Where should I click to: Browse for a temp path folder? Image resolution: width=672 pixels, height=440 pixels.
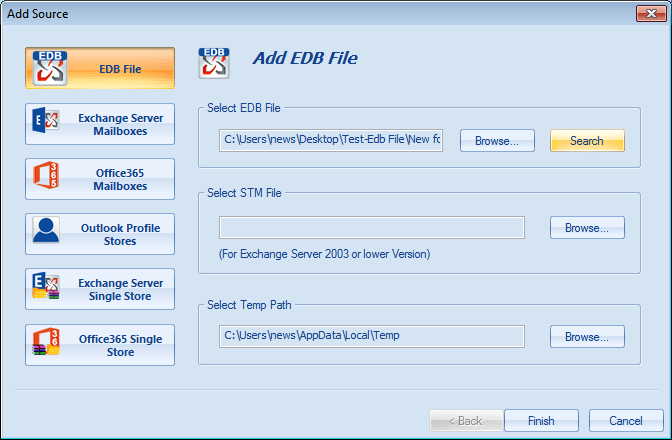tap(587, 336)
